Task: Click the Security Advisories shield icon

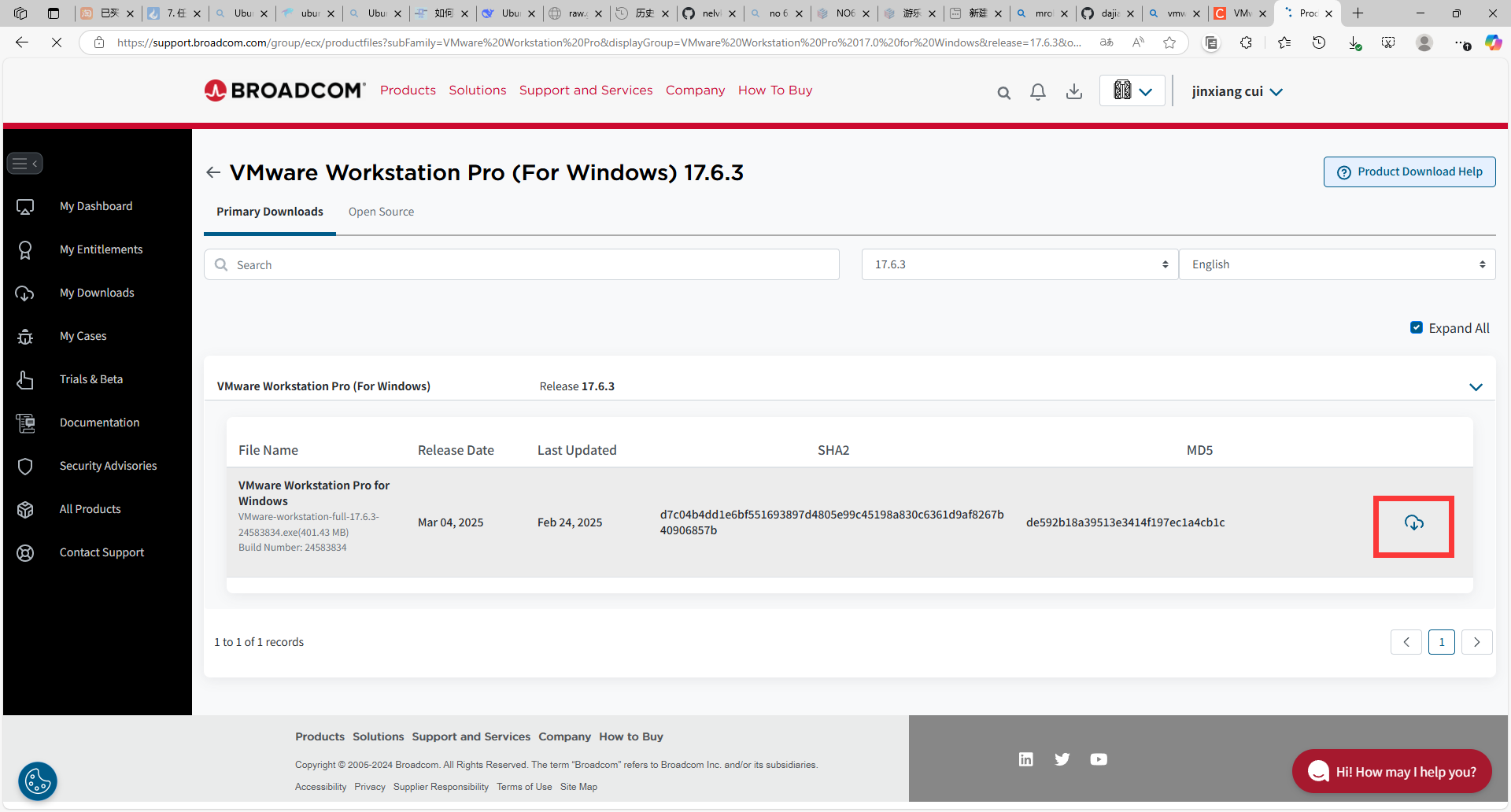Action: pos(25,467)
